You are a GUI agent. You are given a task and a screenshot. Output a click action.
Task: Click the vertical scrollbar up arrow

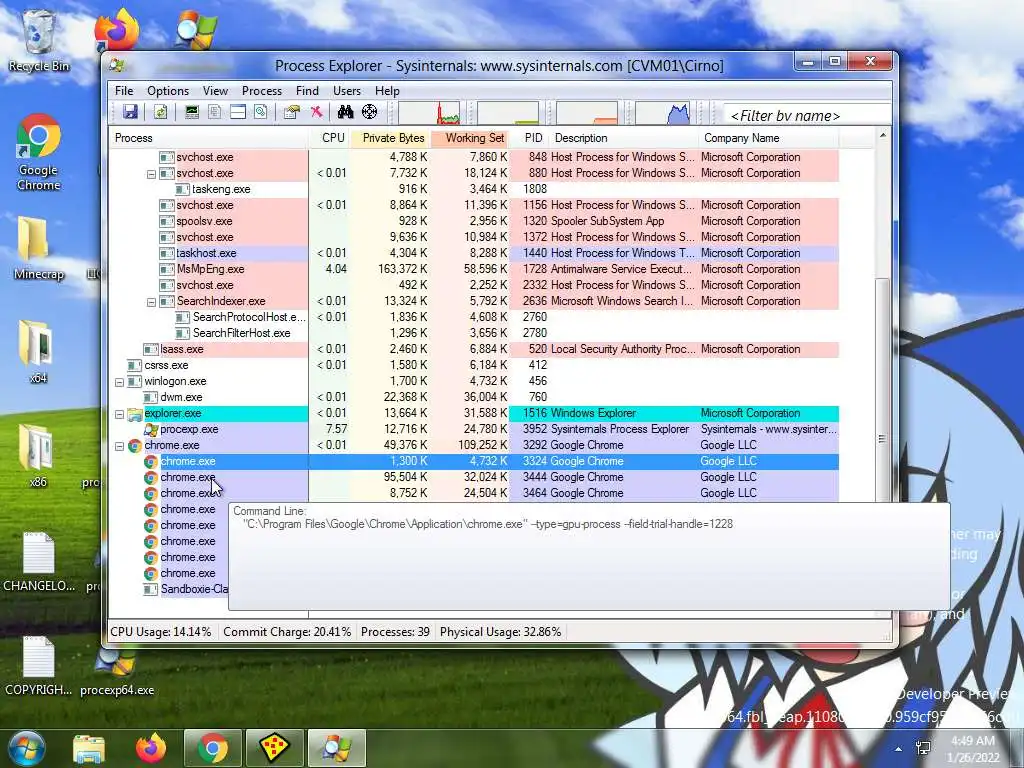click(x=883, y=136)
